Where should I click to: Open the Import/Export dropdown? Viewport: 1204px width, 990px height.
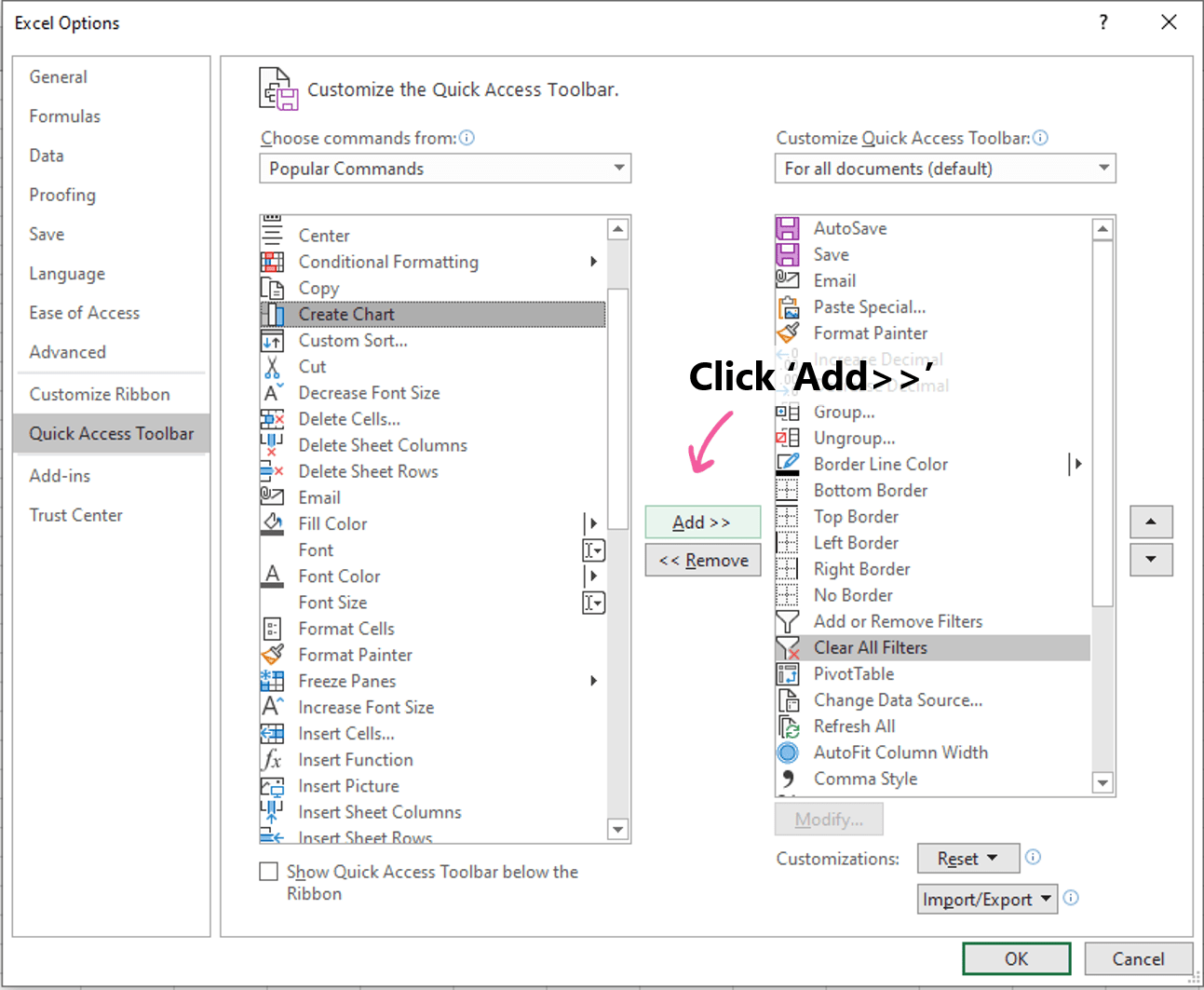[986, 899]
